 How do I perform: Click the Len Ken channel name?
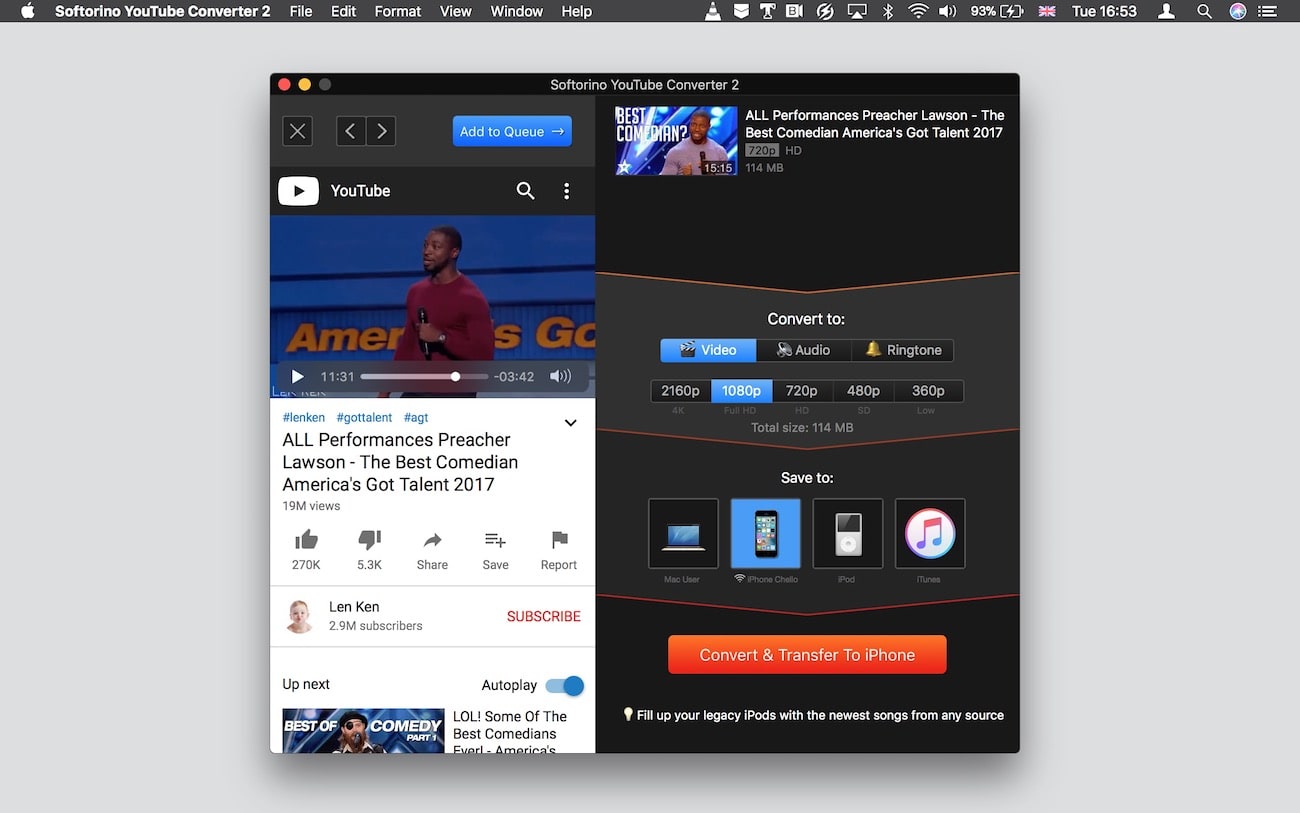[x=354, y=607]
